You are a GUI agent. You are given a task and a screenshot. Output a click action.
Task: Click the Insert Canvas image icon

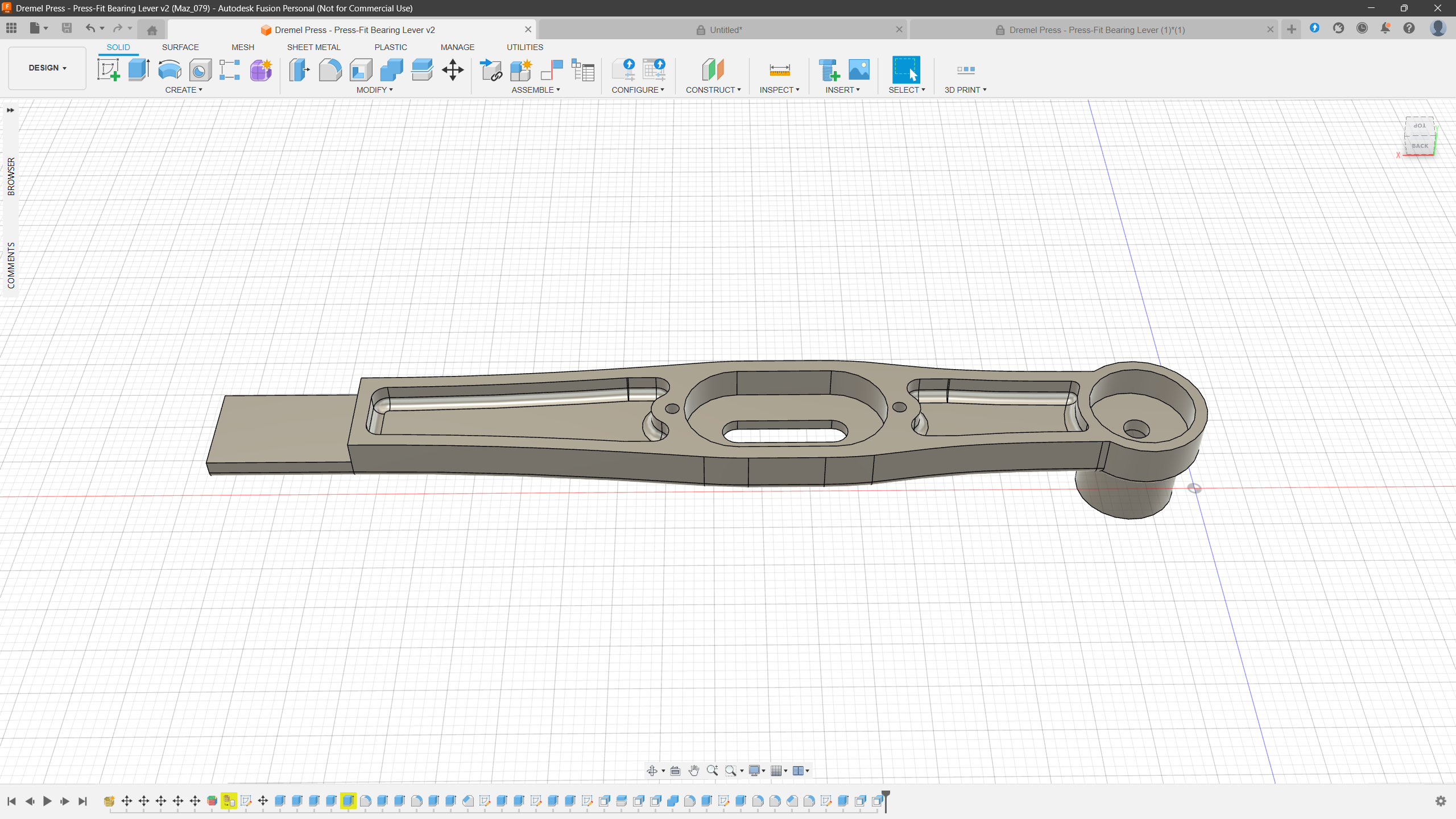point(859,70)
